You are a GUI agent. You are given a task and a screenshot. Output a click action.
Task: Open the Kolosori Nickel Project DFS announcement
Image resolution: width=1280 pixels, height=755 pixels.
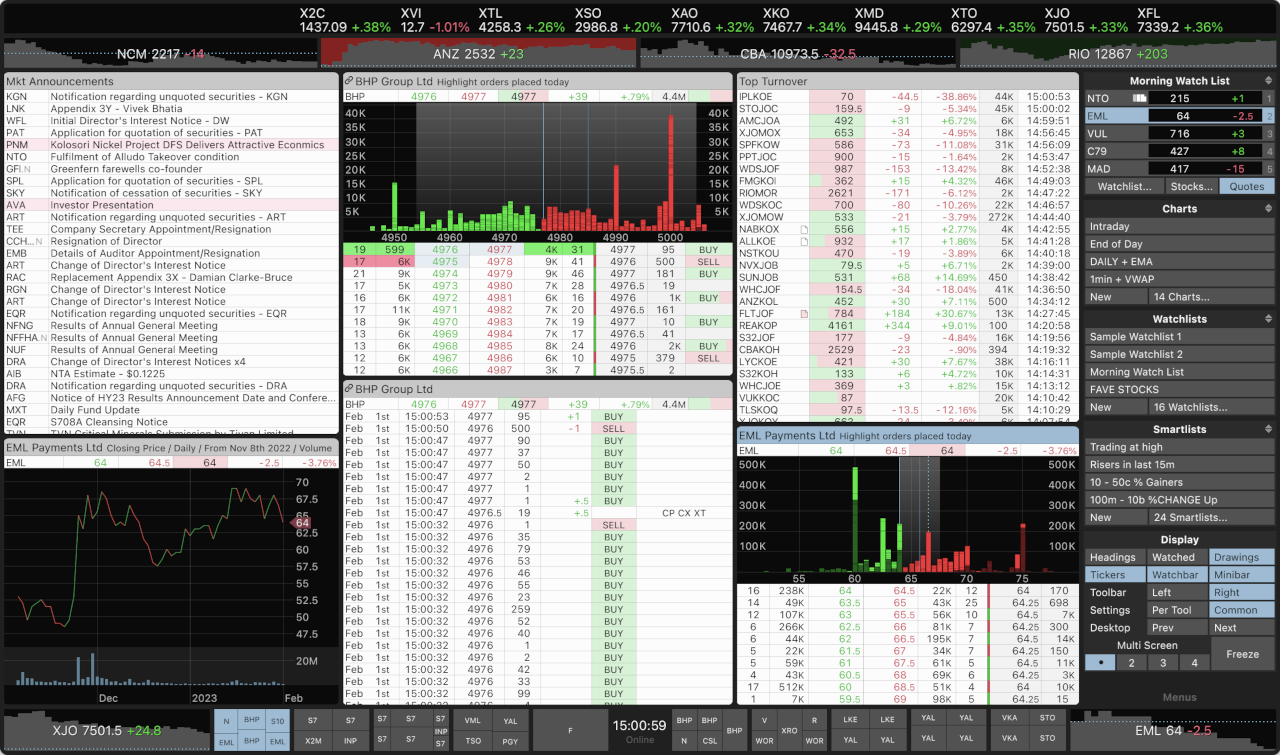(x=188, y=145)
